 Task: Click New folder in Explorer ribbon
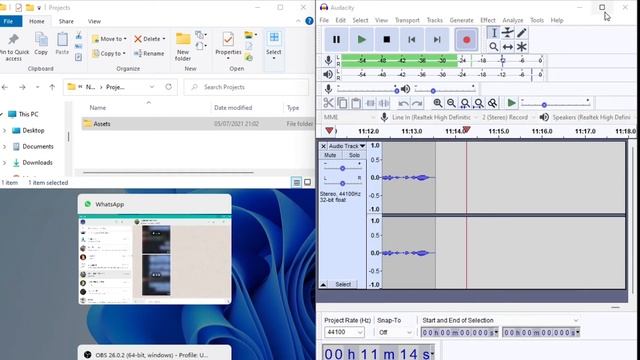coord(183,47)
